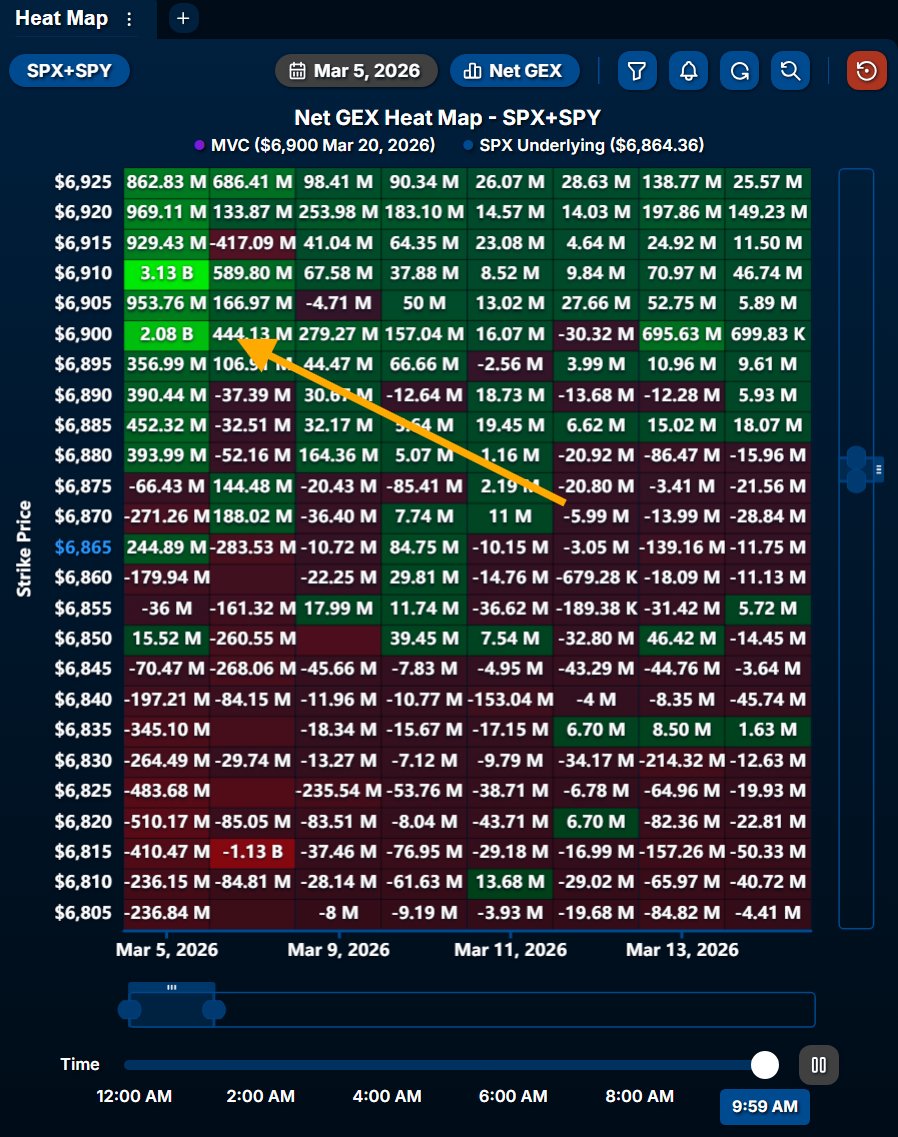
Task: Click the red reset history icon
Action: click(x=867, y=71)
